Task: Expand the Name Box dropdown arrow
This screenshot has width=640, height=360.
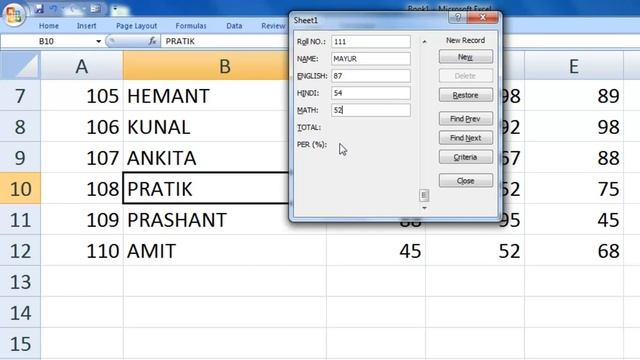Action: [x=98, y=41]
